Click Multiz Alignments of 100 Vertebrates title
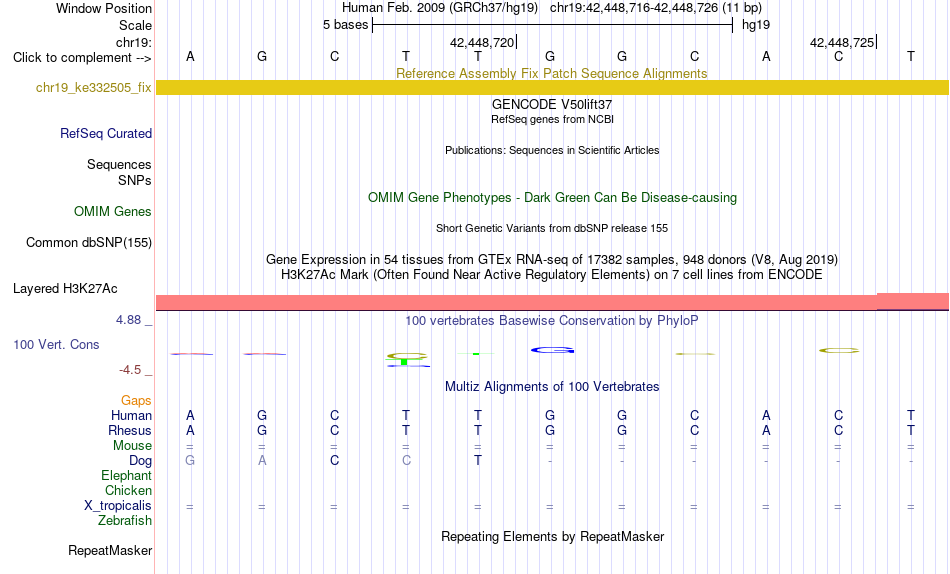This screenshot has height=574, width=950. [x=552, y=387]
